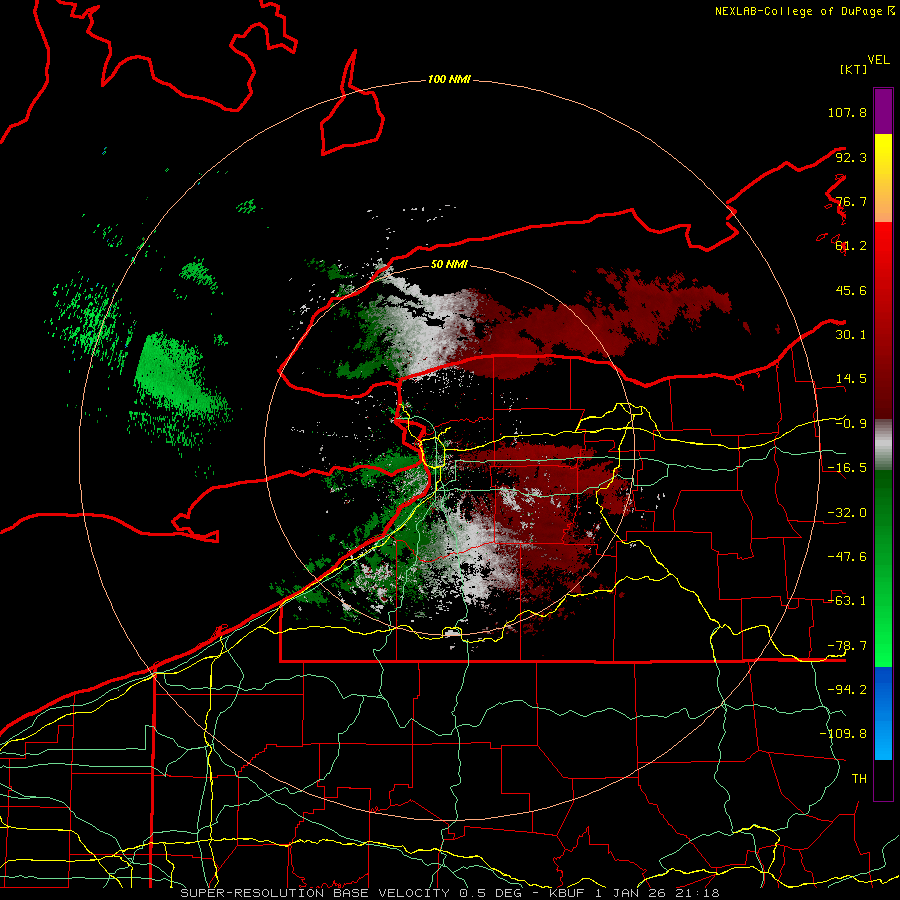Viewport: 900px width, 900px height.
Task: Click the 14.5 velocity scale value
Action: tap(851, 379)
